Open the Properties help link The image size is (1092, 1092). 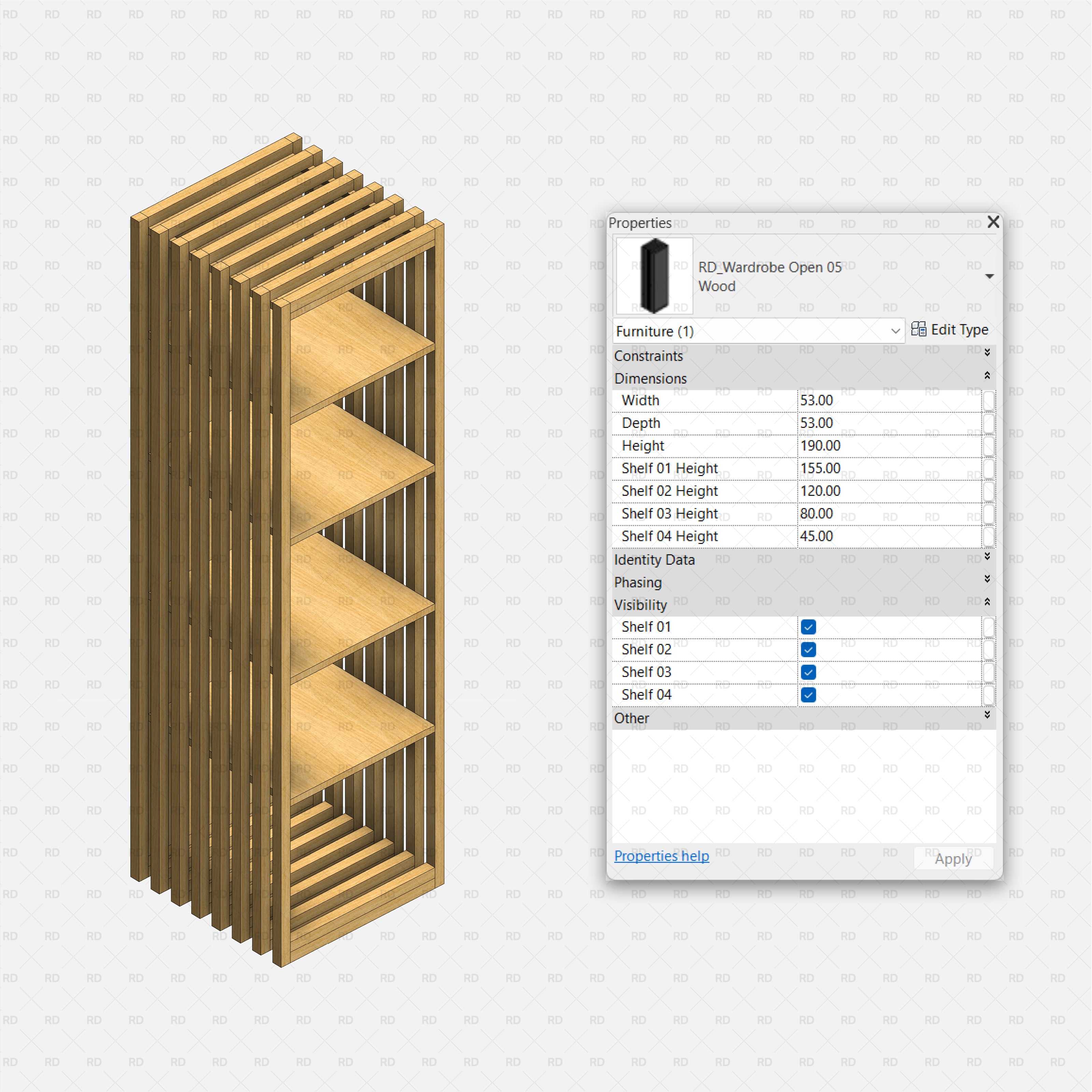661,856
